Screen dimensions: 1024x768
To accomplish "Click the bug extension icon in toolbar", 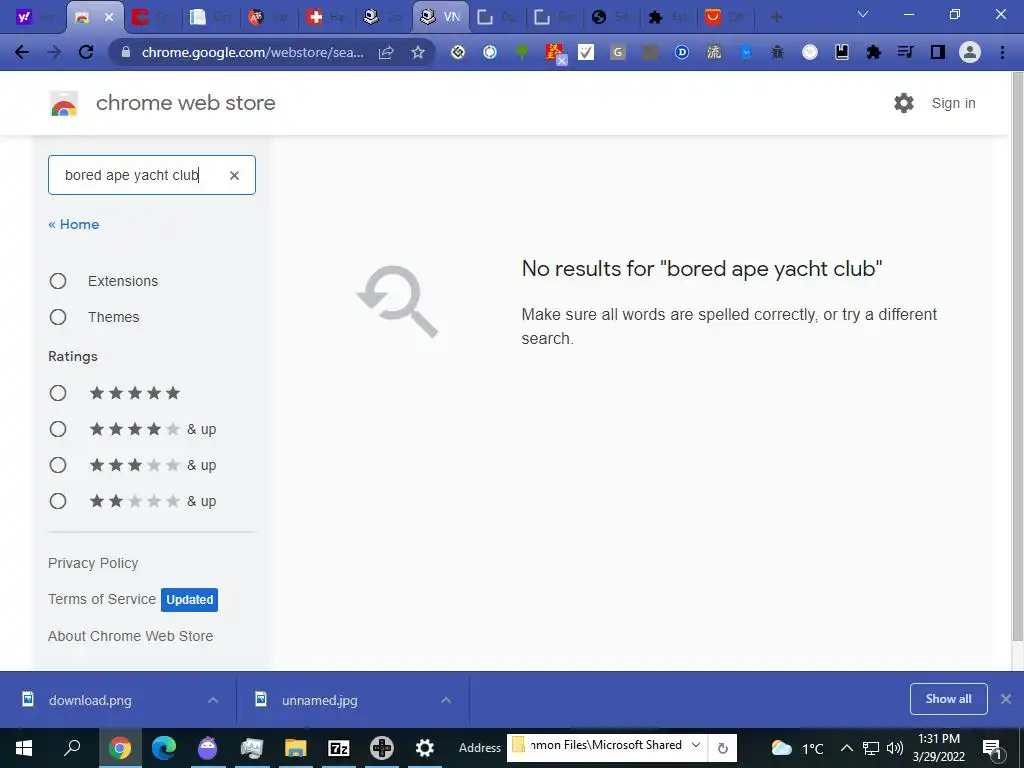I will (777, 52).
